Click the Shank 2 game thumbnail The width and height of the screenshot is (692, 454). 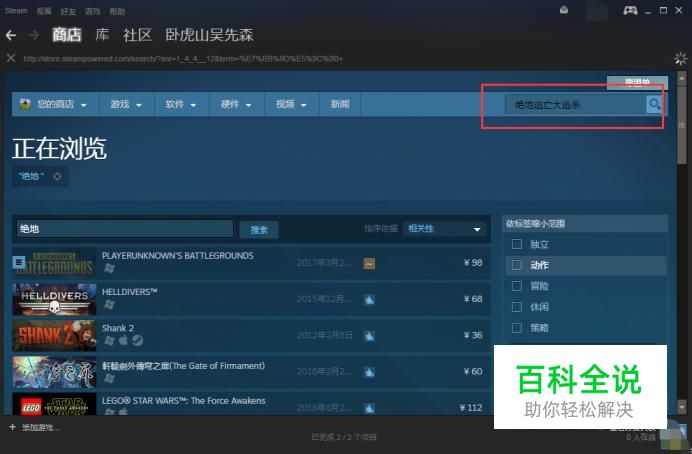tap(54, 335)
